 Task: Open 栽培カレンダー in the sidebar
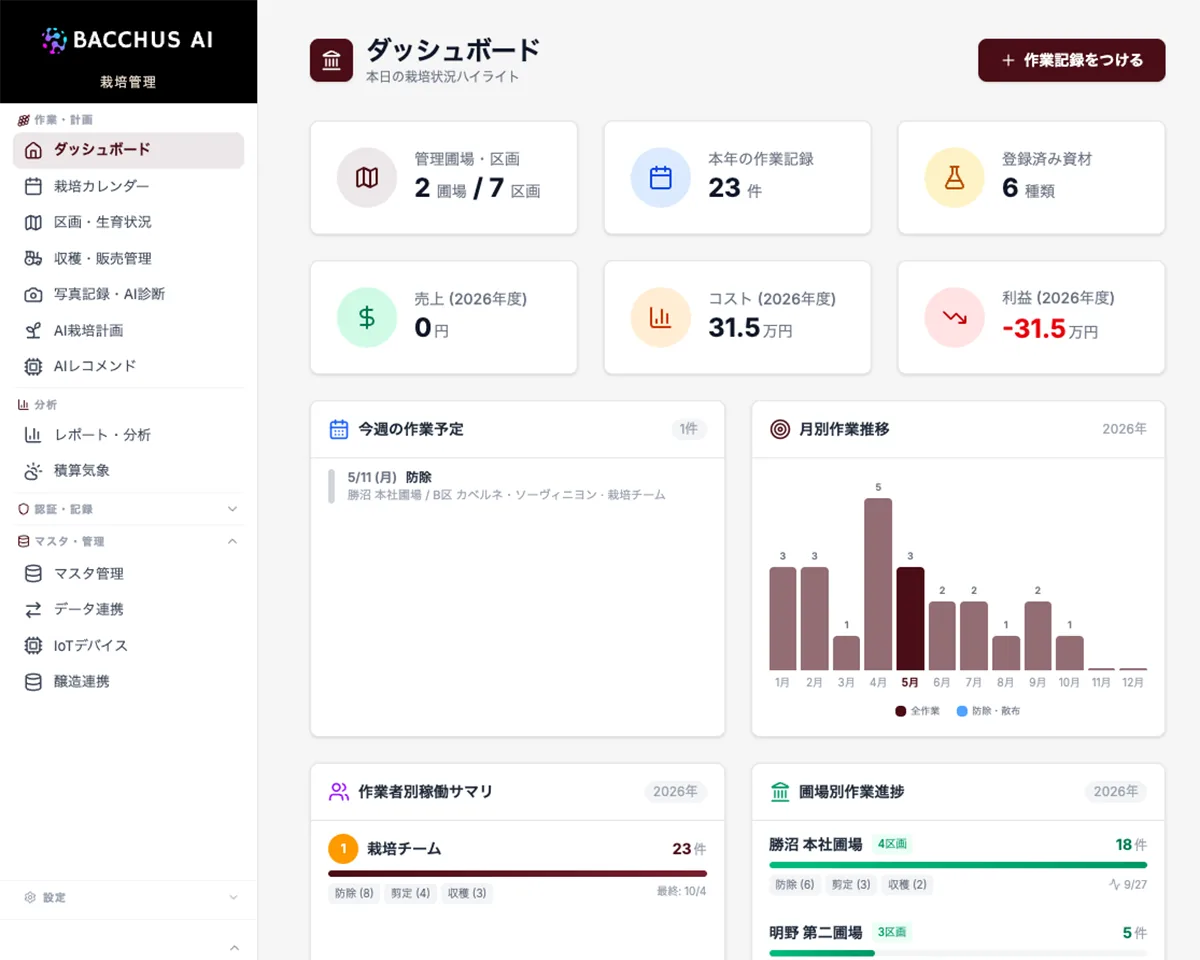(x=128, y=186)
